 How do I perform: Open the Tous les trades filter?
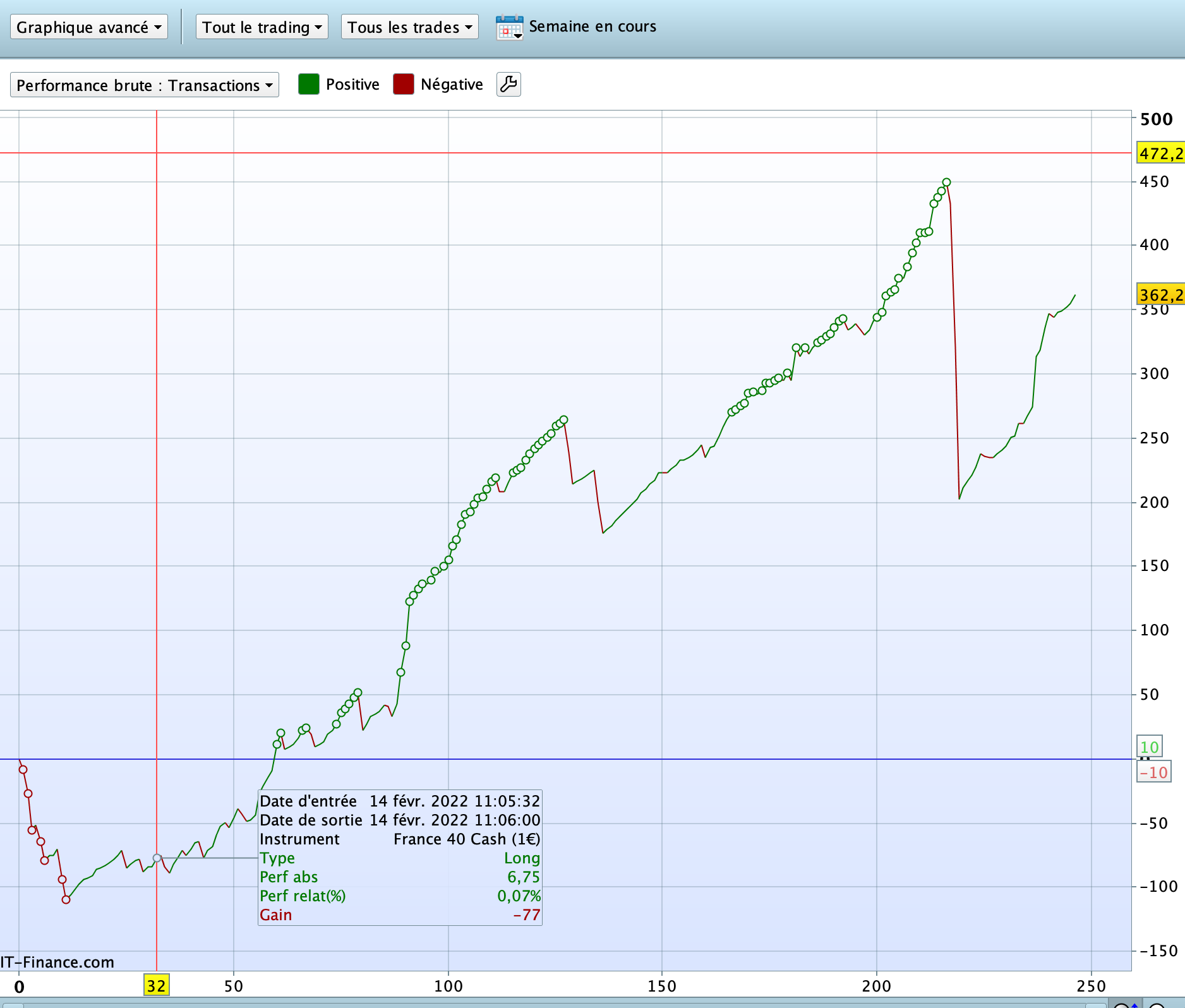pyautogui.click(x=410, y=27)
